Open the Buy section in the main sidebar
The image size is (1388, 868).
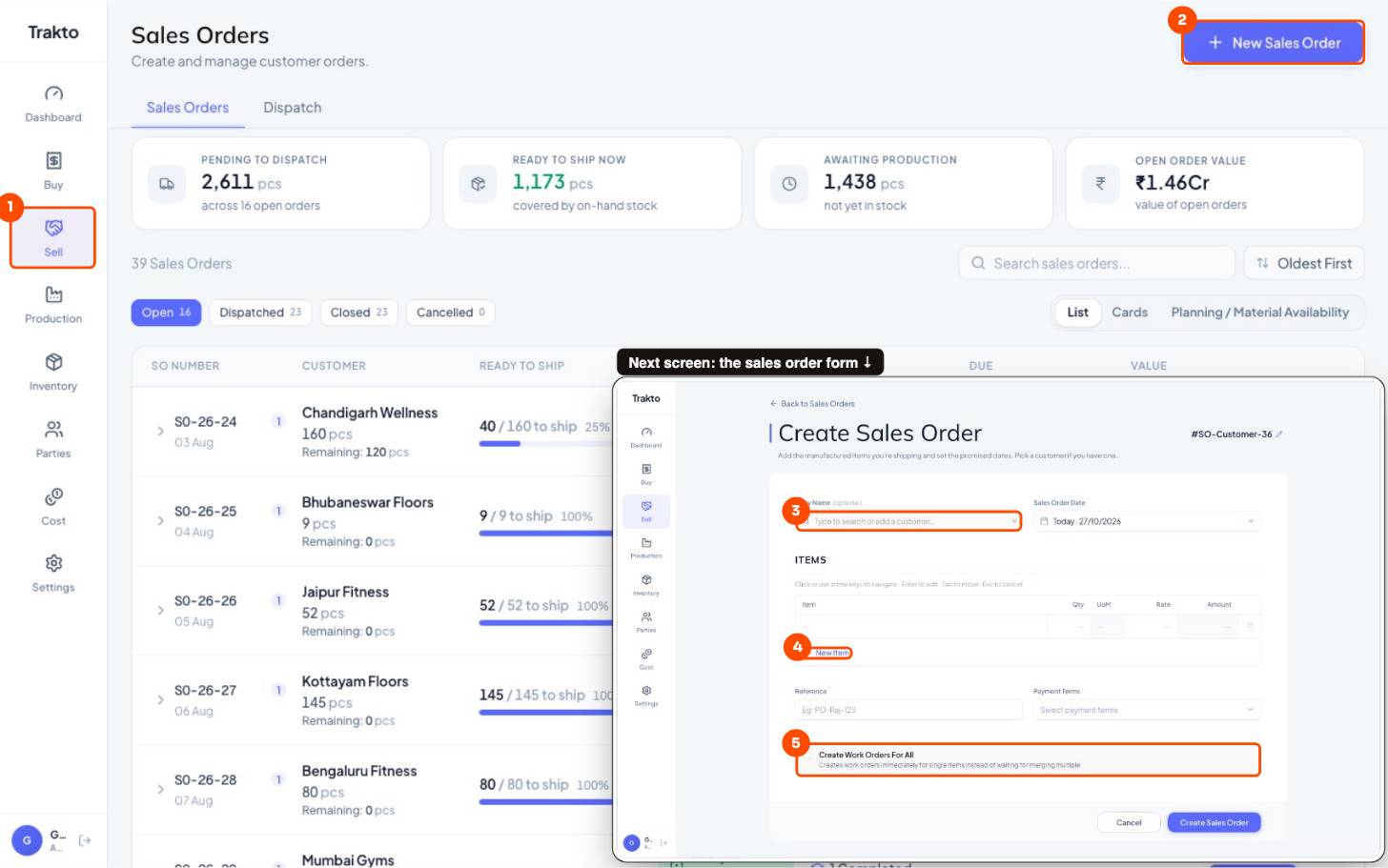[x=53, y=172]
